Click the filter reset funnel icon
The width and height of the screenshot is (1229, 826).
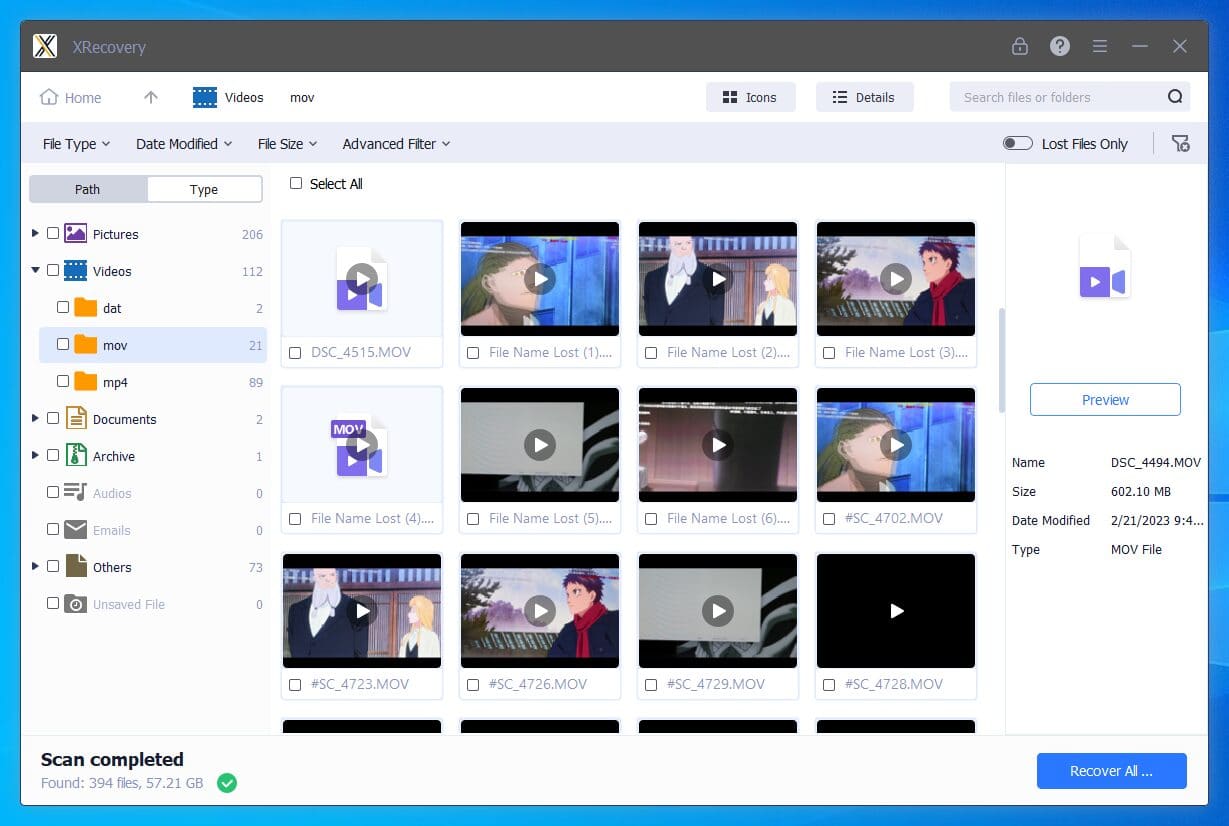point(1180,143)
